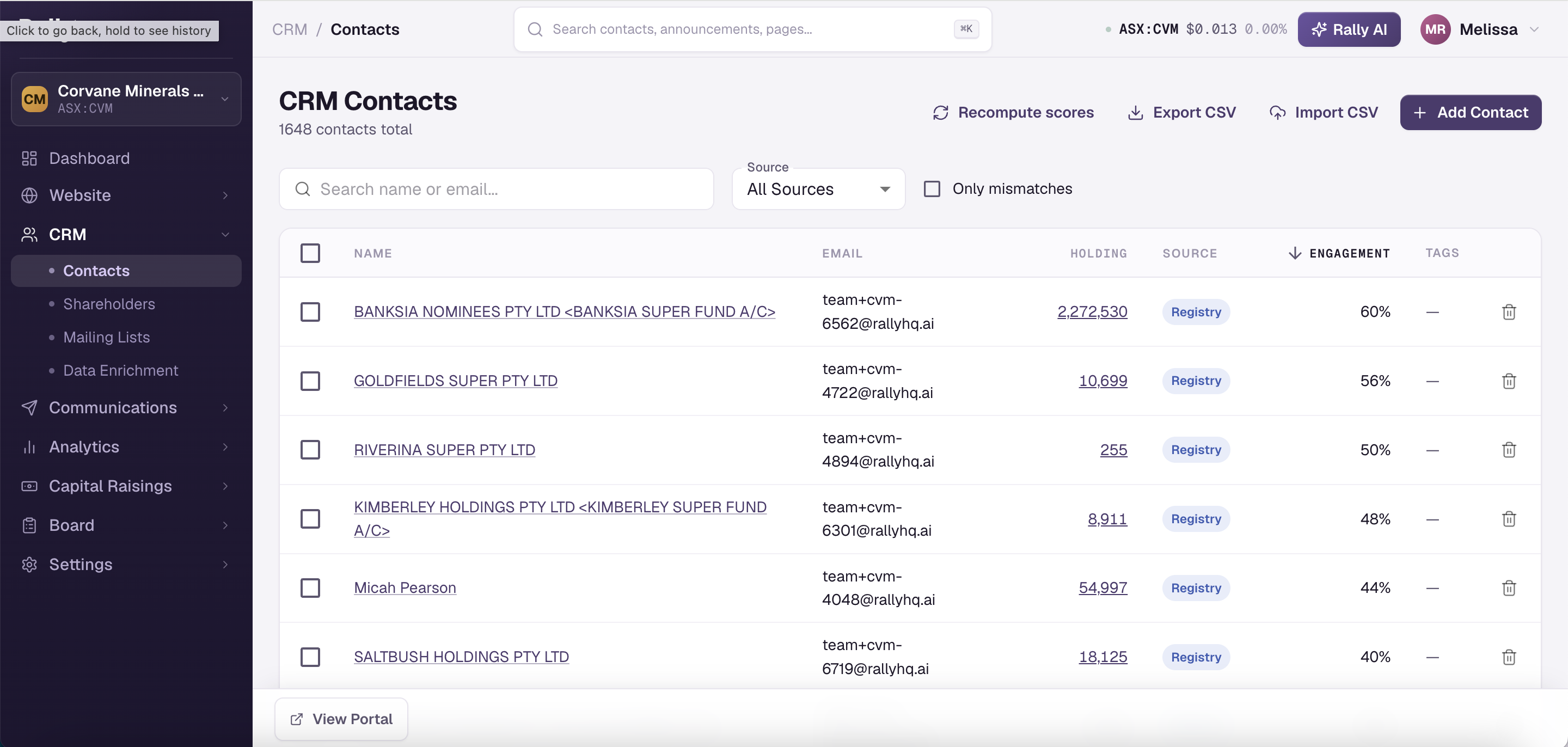Select the GOLDFIELDS SUPER row checkbox
The height and width of the screenshot is (747, 1568).
click(310, 381)
